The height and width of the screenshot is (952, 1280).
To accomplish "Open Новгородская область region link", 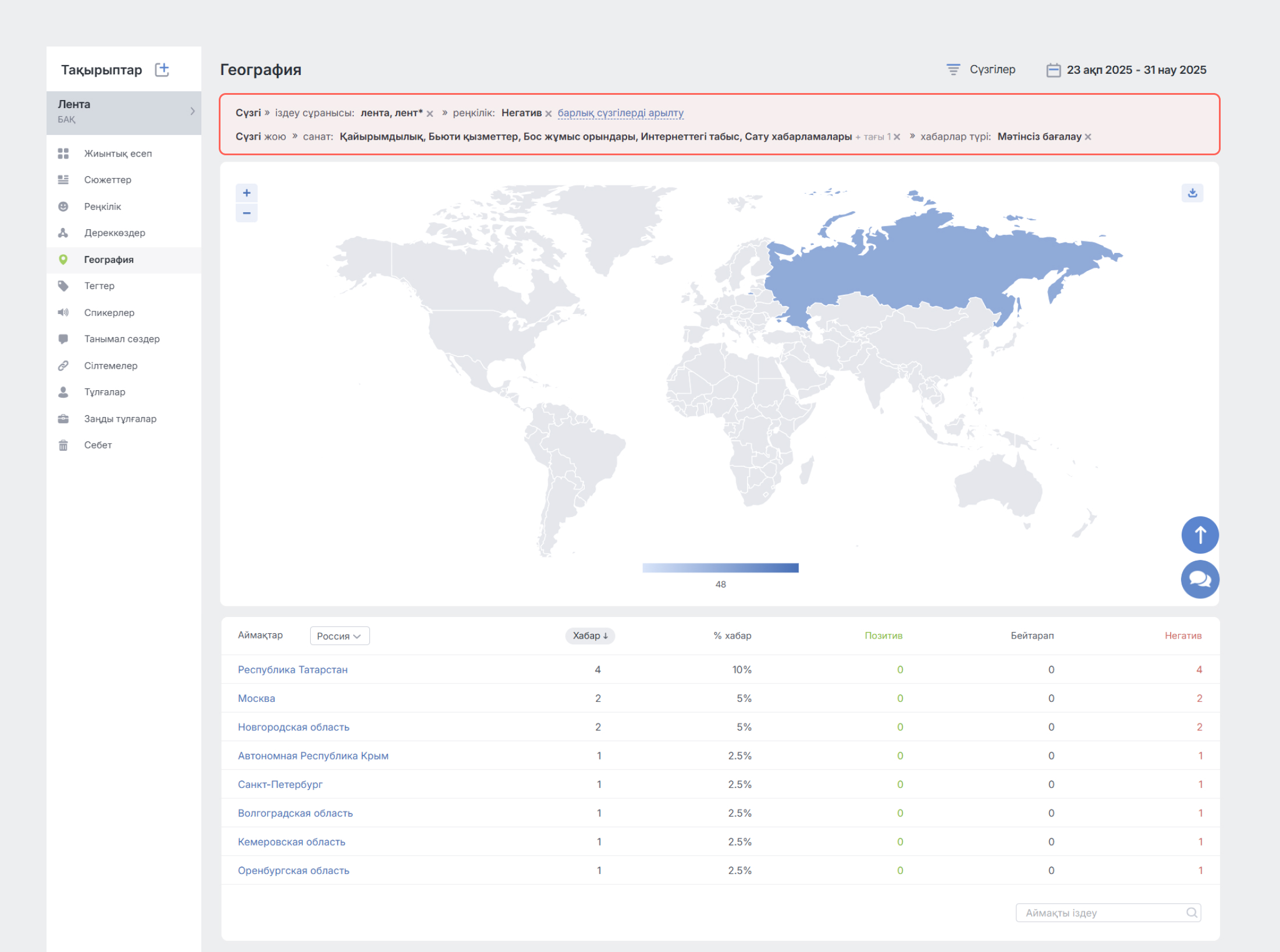I will [294, 727].
